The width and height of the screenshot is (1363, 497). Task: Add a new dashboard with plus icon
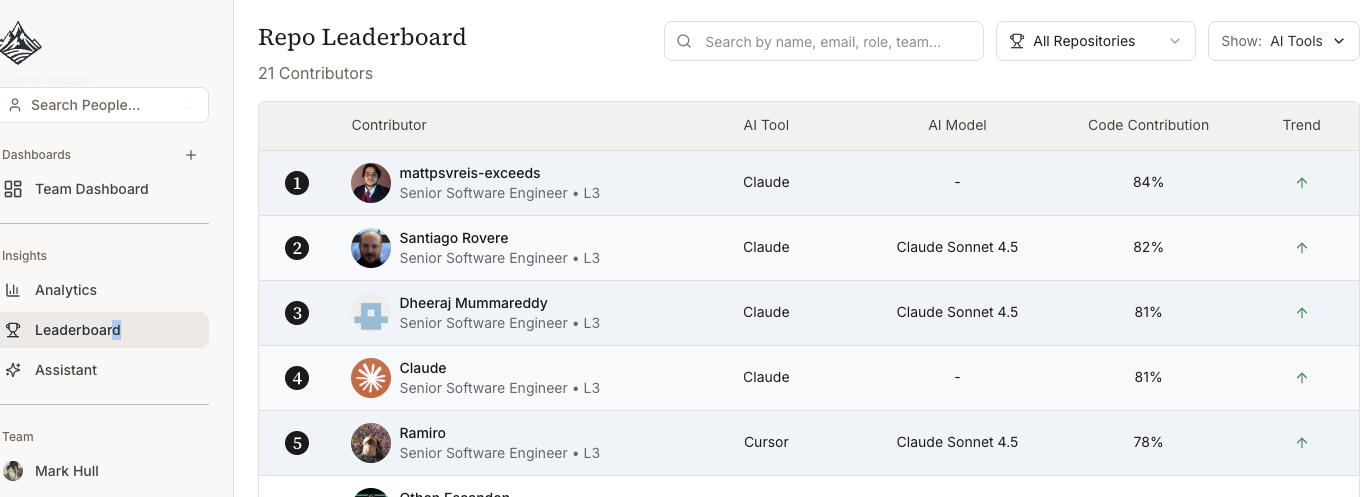[x=191, y=155]
